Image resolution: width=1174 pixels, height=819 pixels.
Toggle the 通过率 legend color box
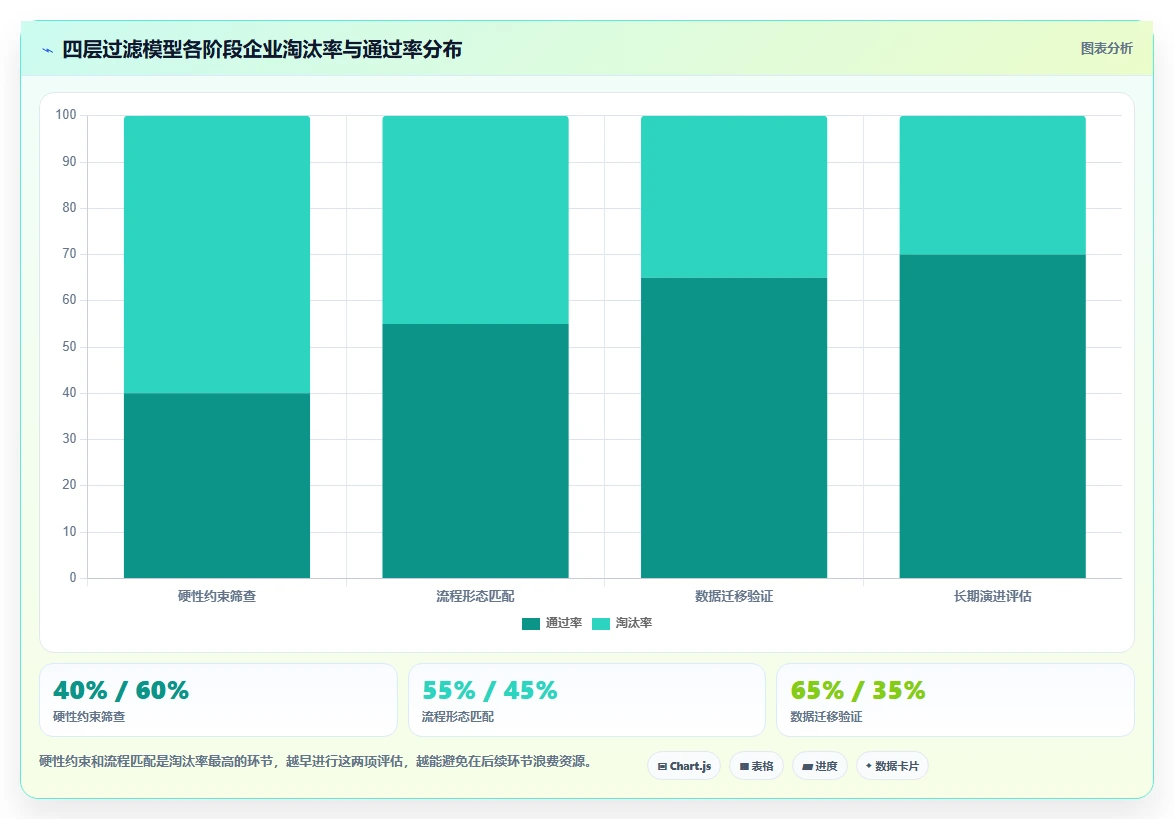531,624
